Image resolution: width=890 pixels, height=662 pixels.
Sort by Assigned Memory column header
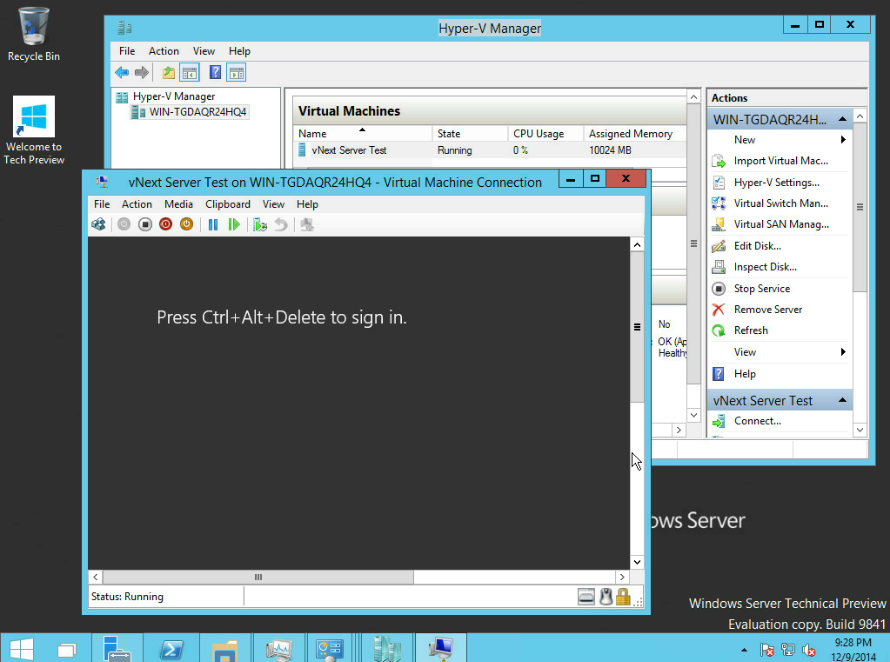pos(635,133)
